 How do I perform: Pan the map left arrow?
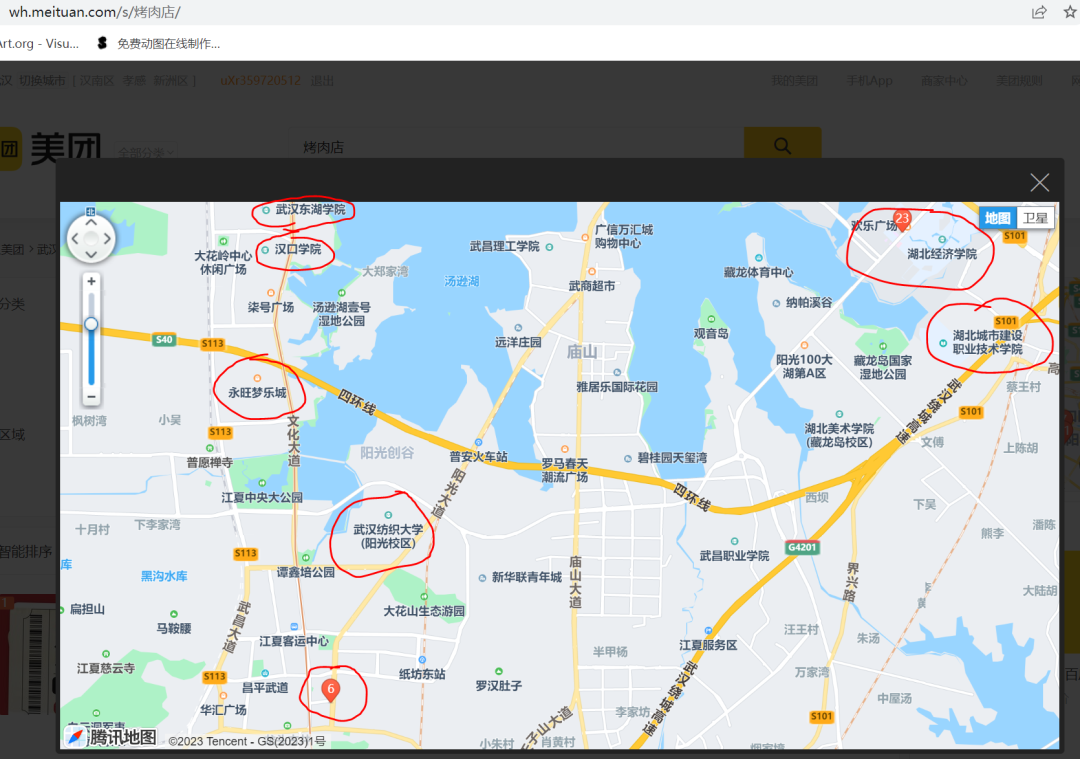pyautogui.click(x=75, y=238)
